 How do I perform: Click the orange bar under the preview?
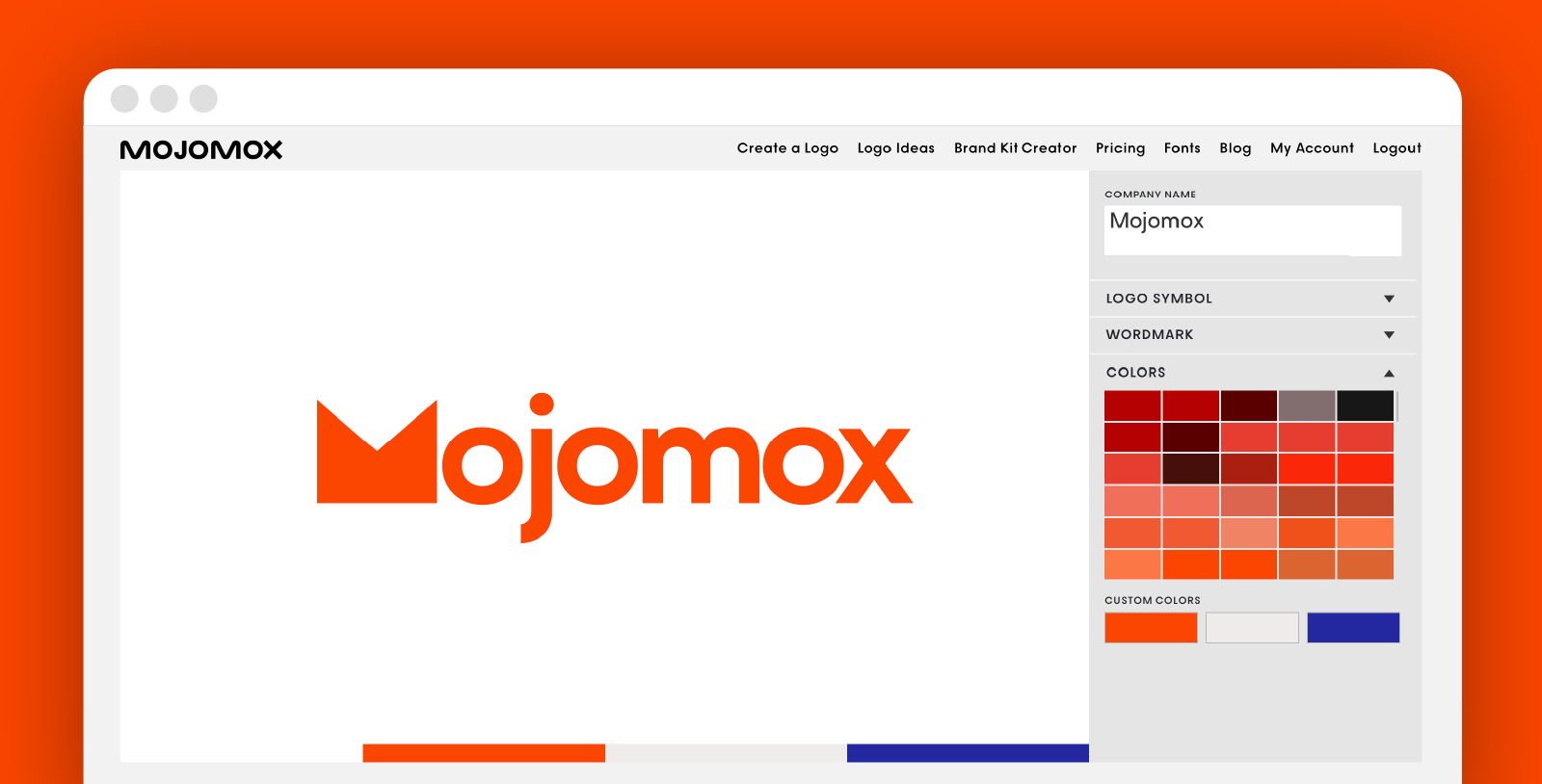[x=484, y=753]
